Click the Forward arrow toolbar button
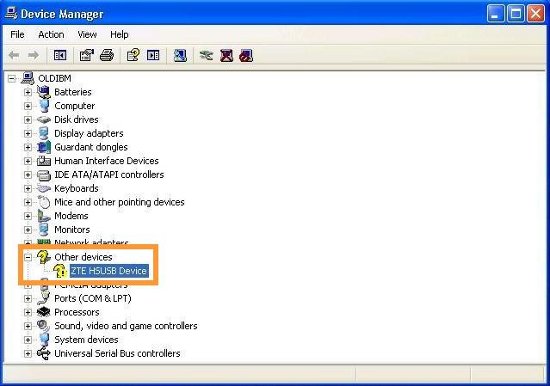The width and height of the screenshot is (550, 386). [33, 55]
